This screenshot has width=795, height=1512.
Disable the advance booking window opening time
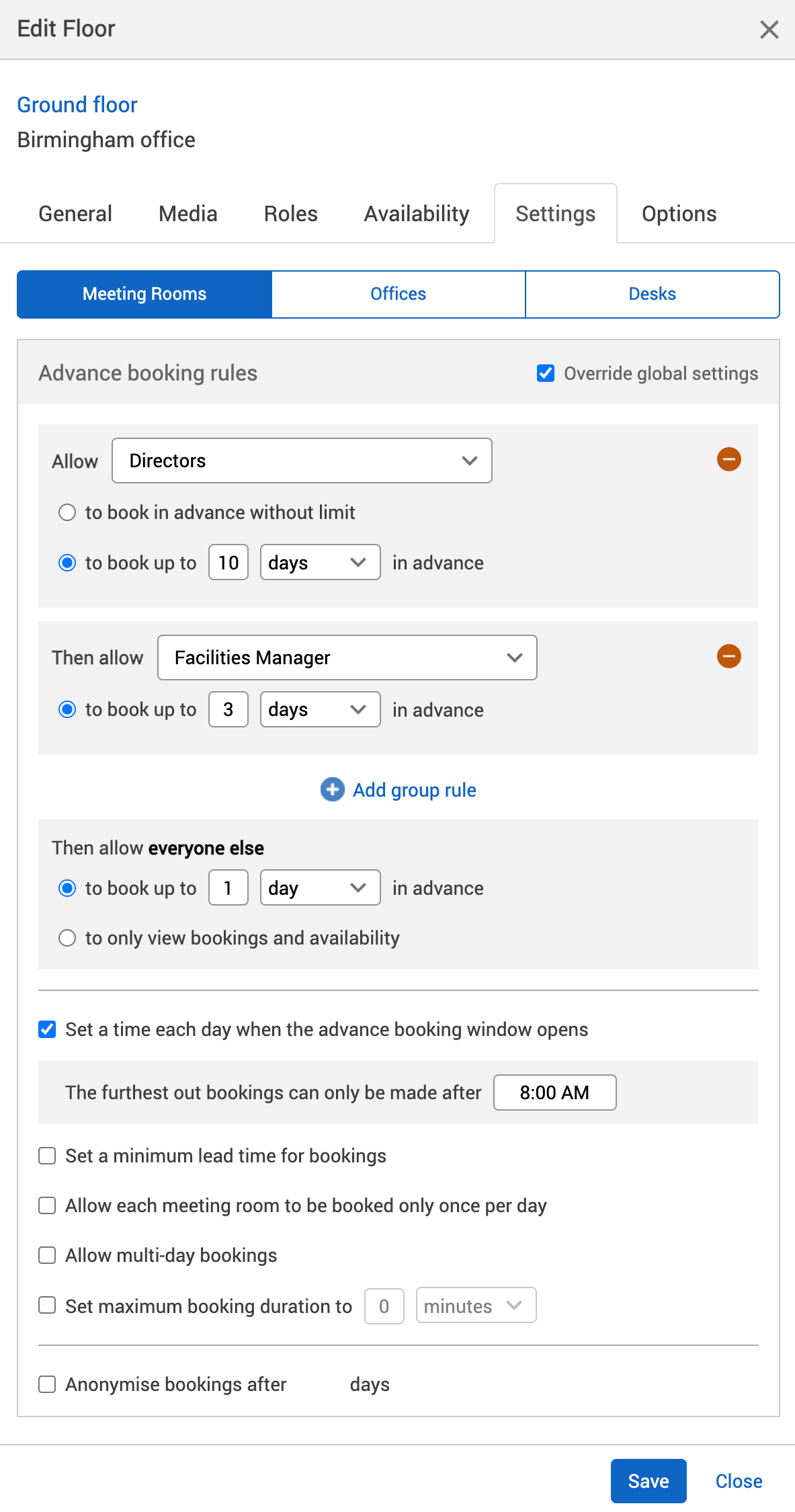point(46,1029)
